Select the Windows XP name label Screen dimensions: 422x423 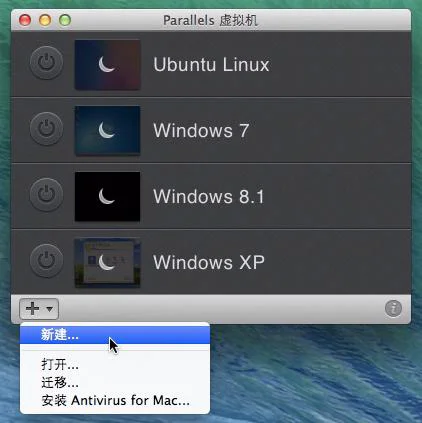click(x=209, y=262)
